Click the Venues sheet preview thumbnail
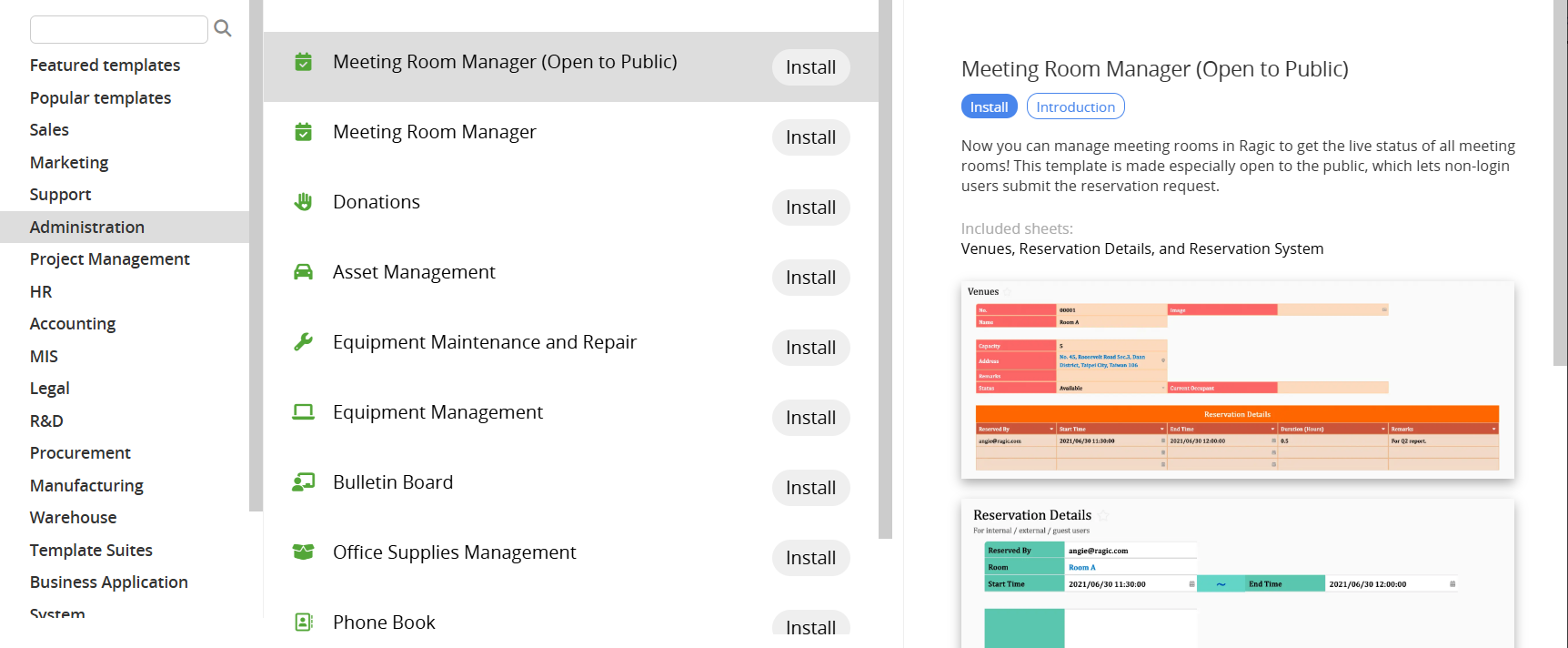 point(1237,380)
